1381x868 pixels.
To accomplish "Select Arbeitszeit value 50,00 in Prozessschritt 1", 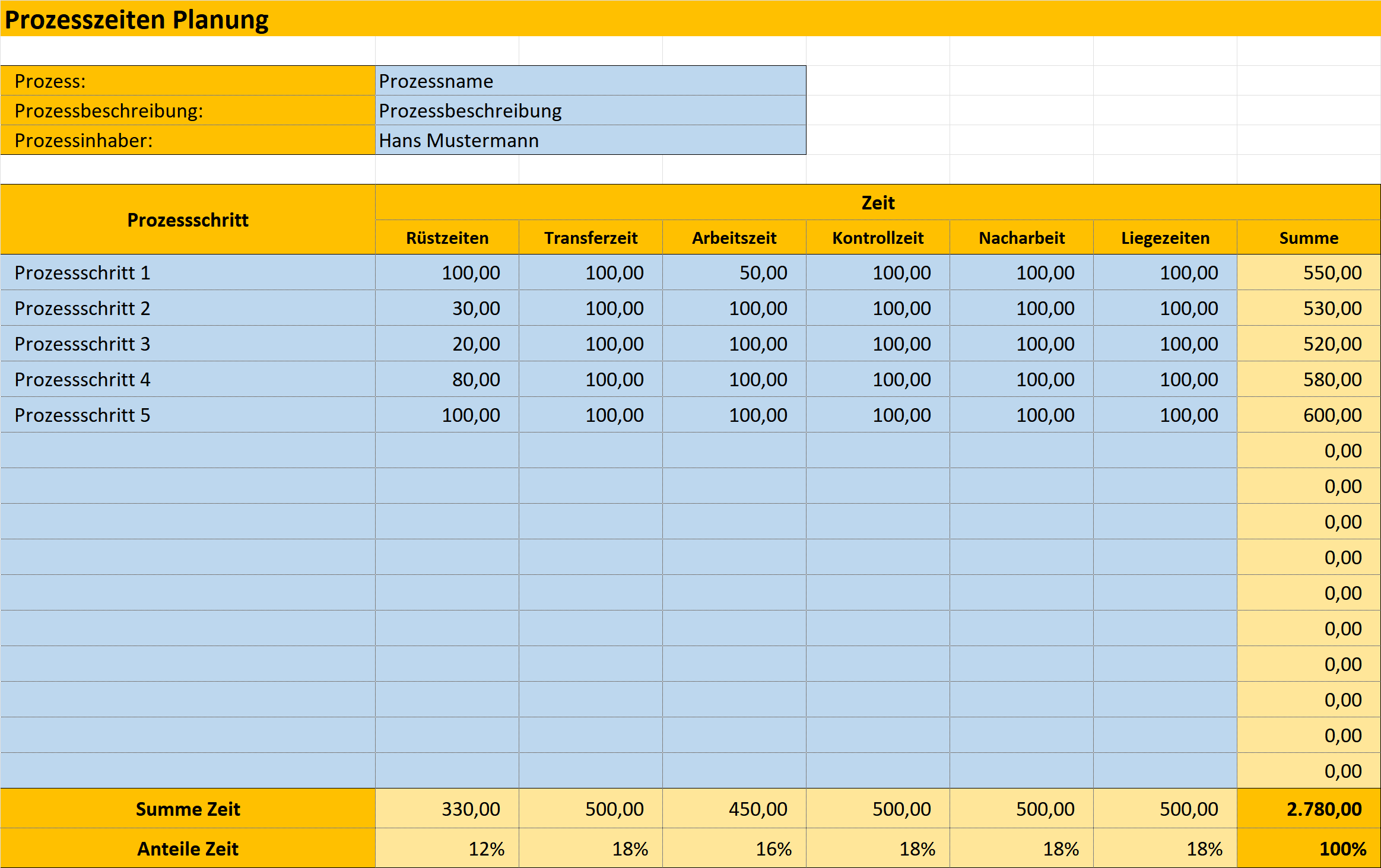I will [x=734, y=272].
